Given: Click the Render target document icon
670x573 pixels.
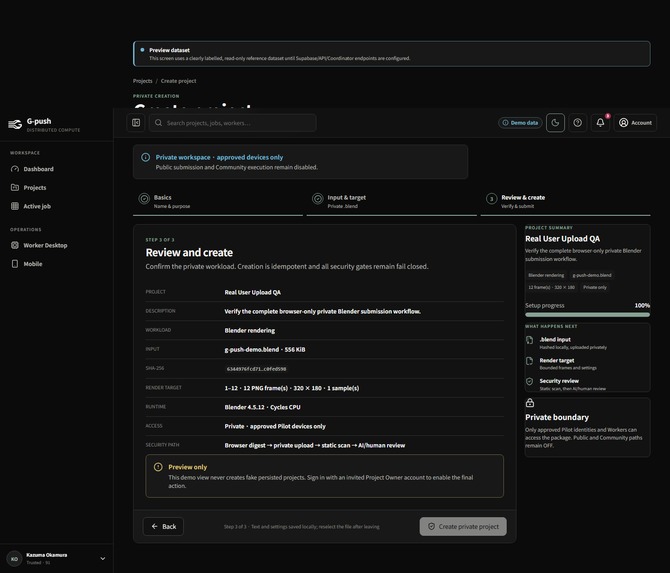Looking at the screenshot, I should (529, 361).
